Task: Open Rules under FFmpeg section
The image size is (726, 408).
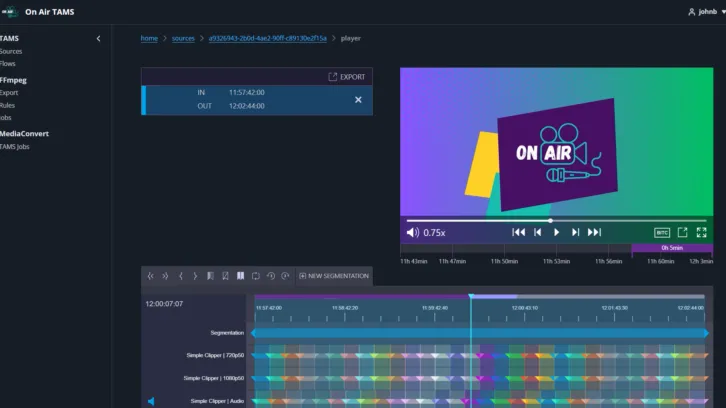Action: (x=9, y=105)
